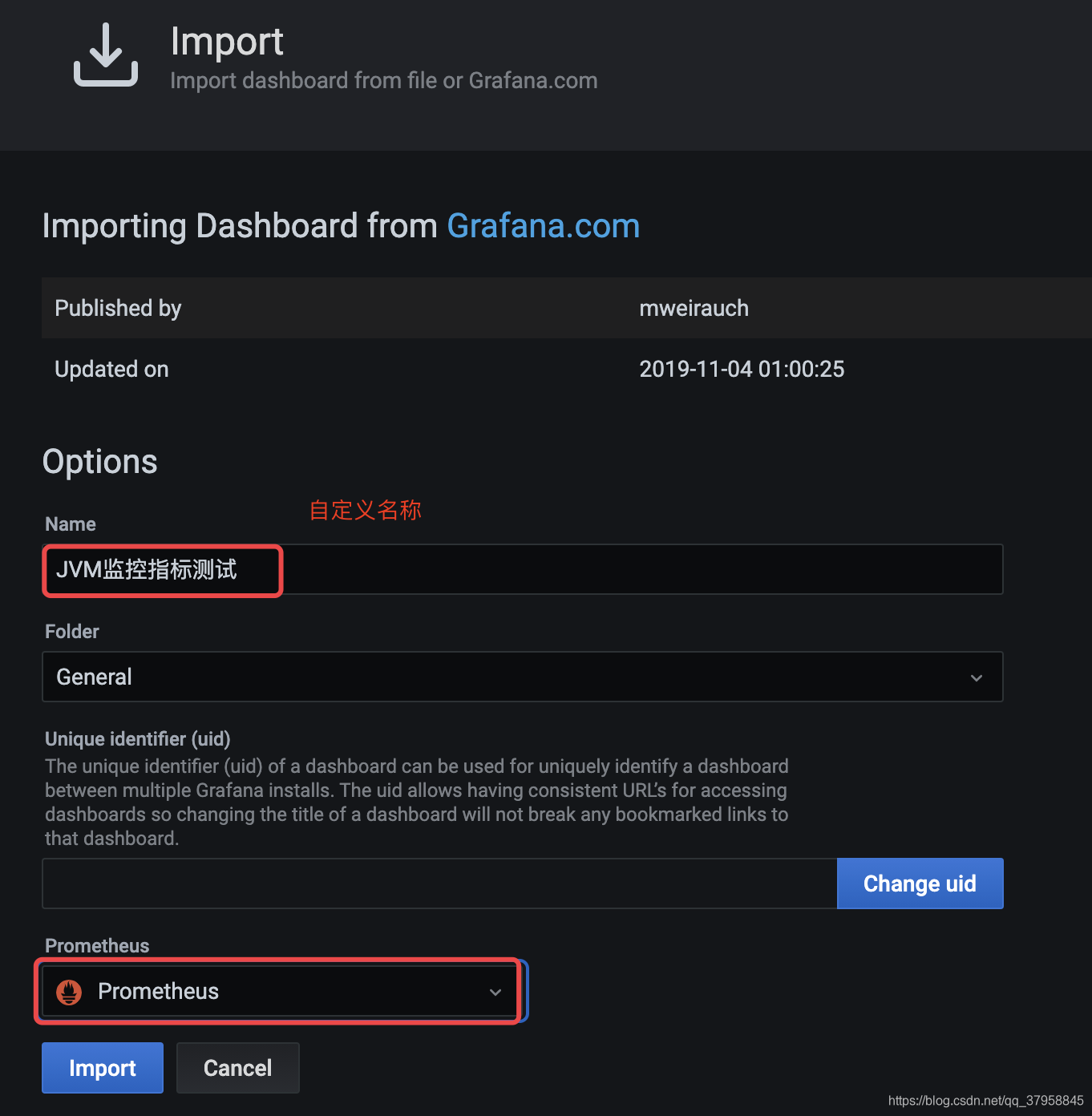Click subtitle Import dashboard from file or Grafana.com
This screenshot has width=1092, height=1116.
tap(384, 81)
